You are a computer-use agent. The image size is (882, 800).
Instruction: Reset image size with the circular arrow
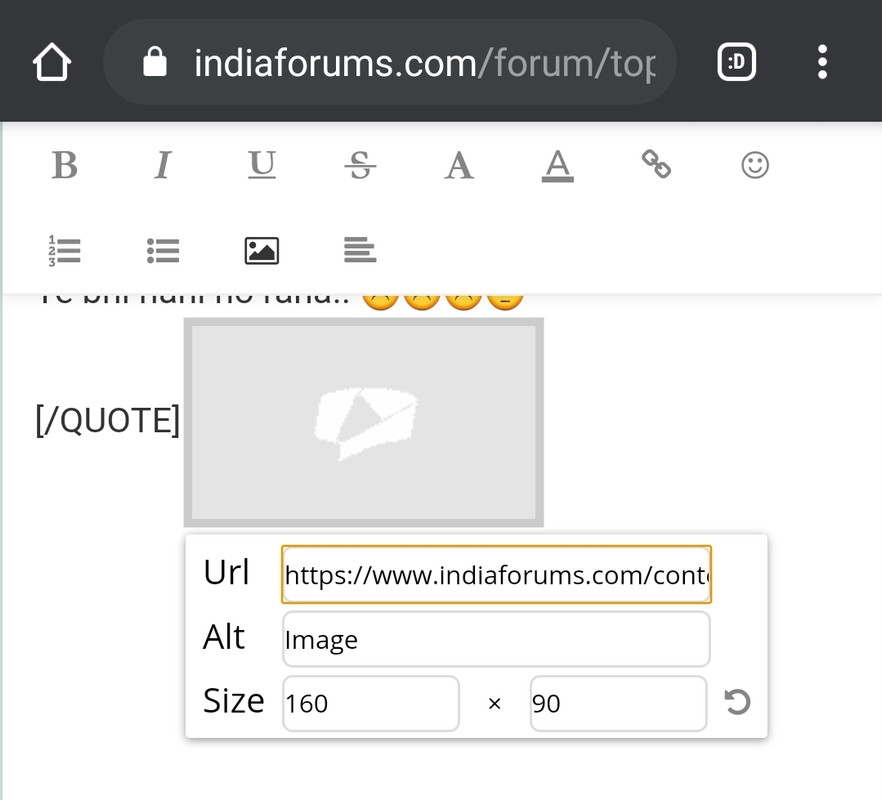[737, 702]
